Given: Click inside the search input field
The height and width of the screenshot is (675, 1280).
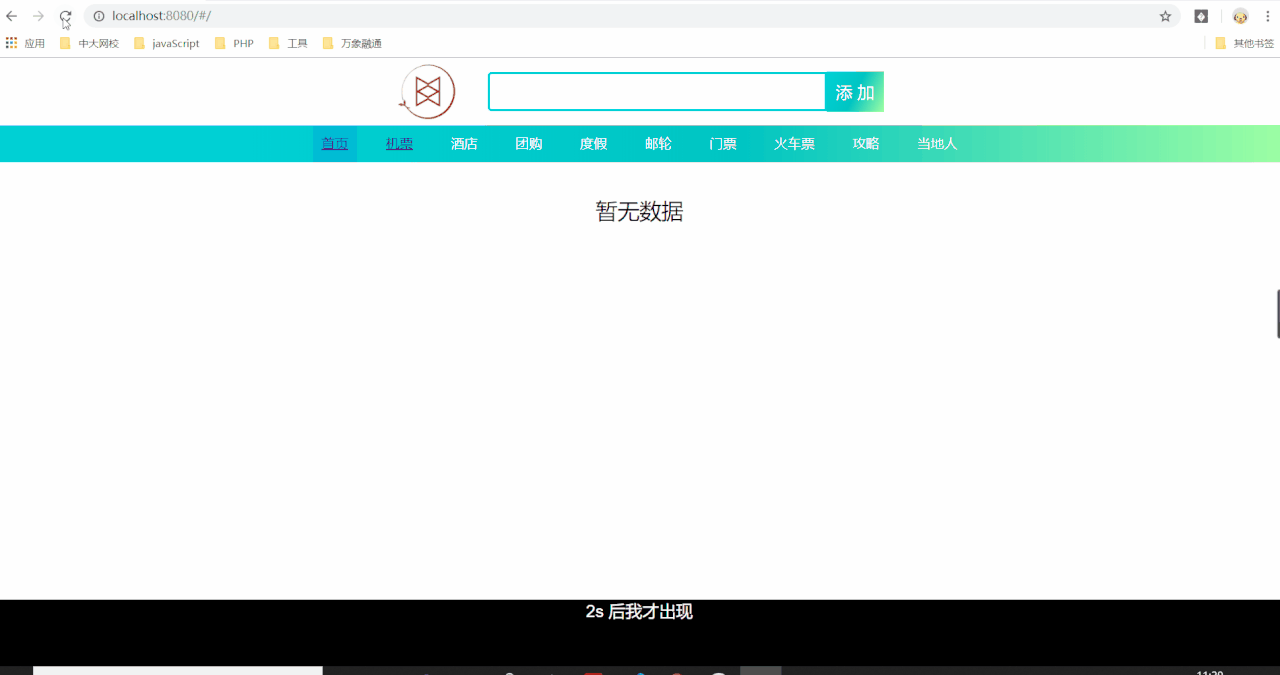Looking at the screenshot, I should (x=655, y=91).
